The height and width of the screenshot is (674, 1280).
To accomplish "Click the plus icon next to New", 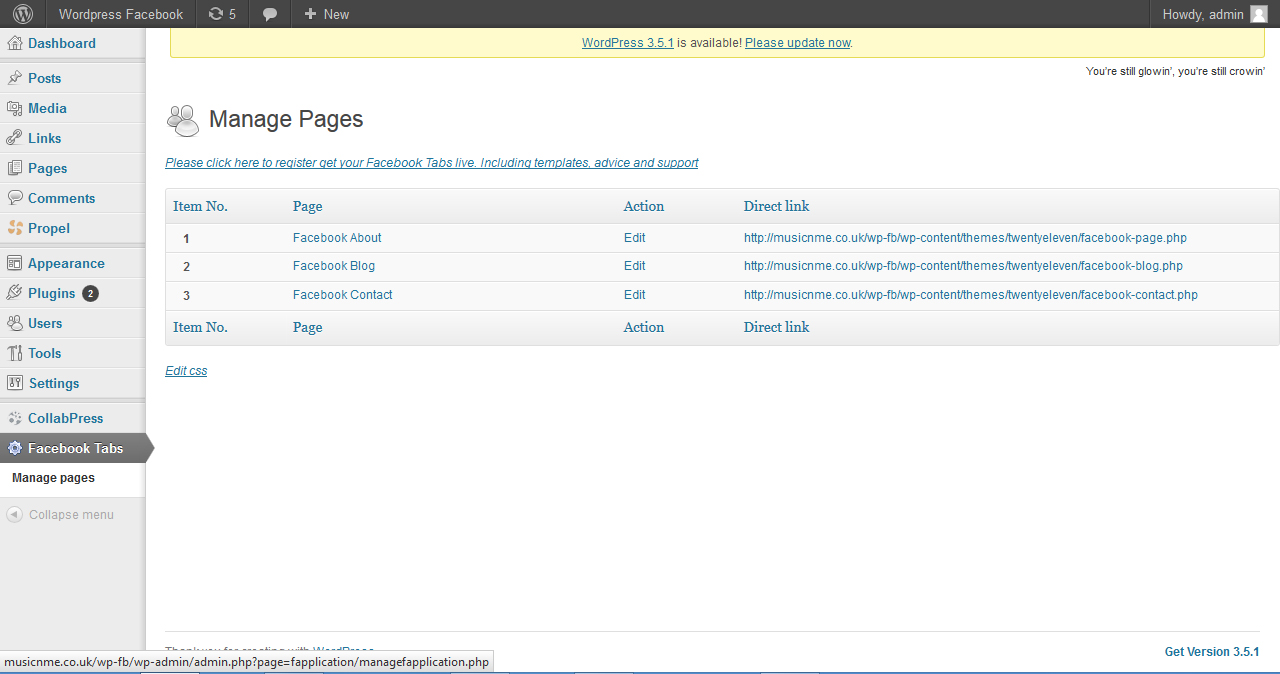I will (310, 14).
